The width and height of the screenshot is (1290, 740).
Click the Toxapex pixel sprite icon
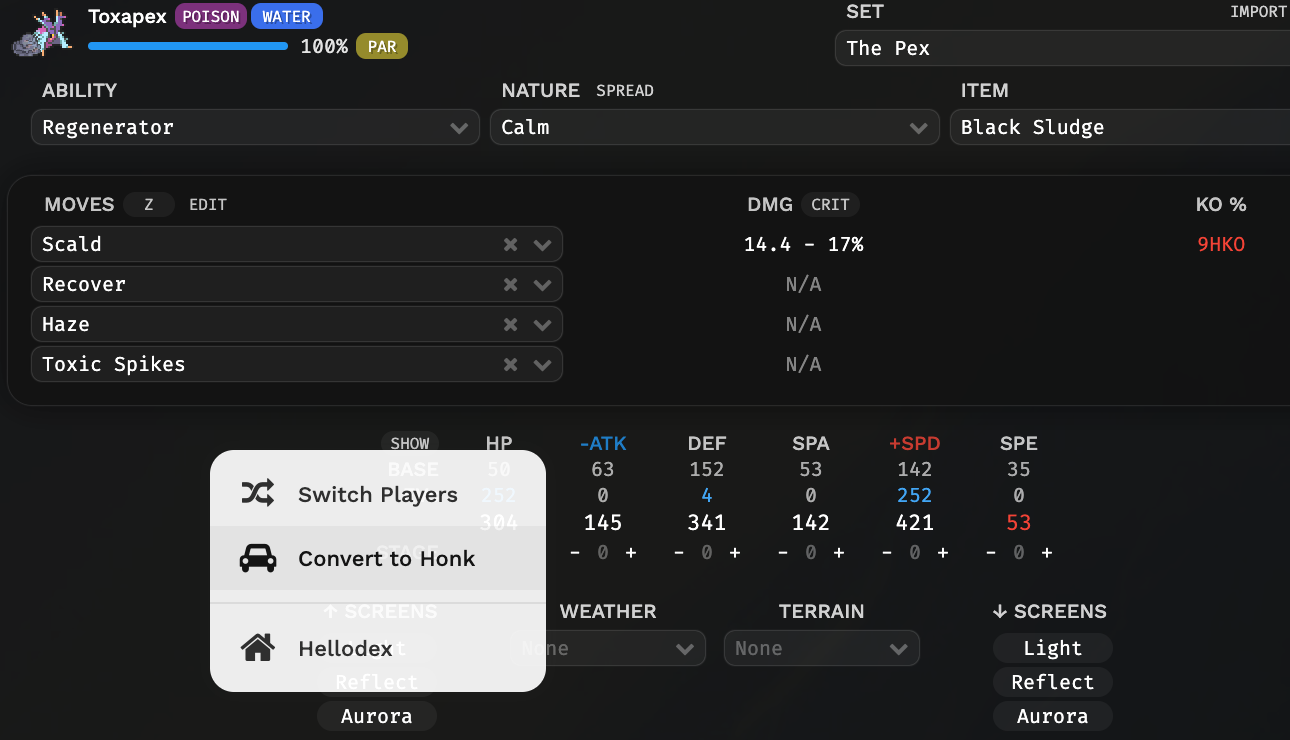pos(42,32)
